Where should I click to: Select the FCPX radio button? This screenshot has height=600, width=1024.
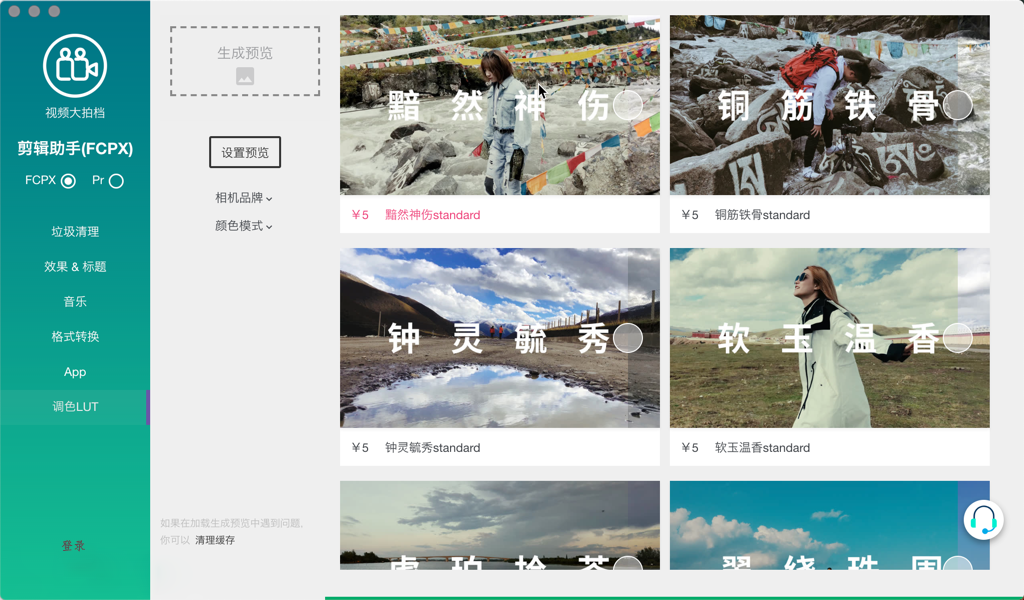coord(68,181)
